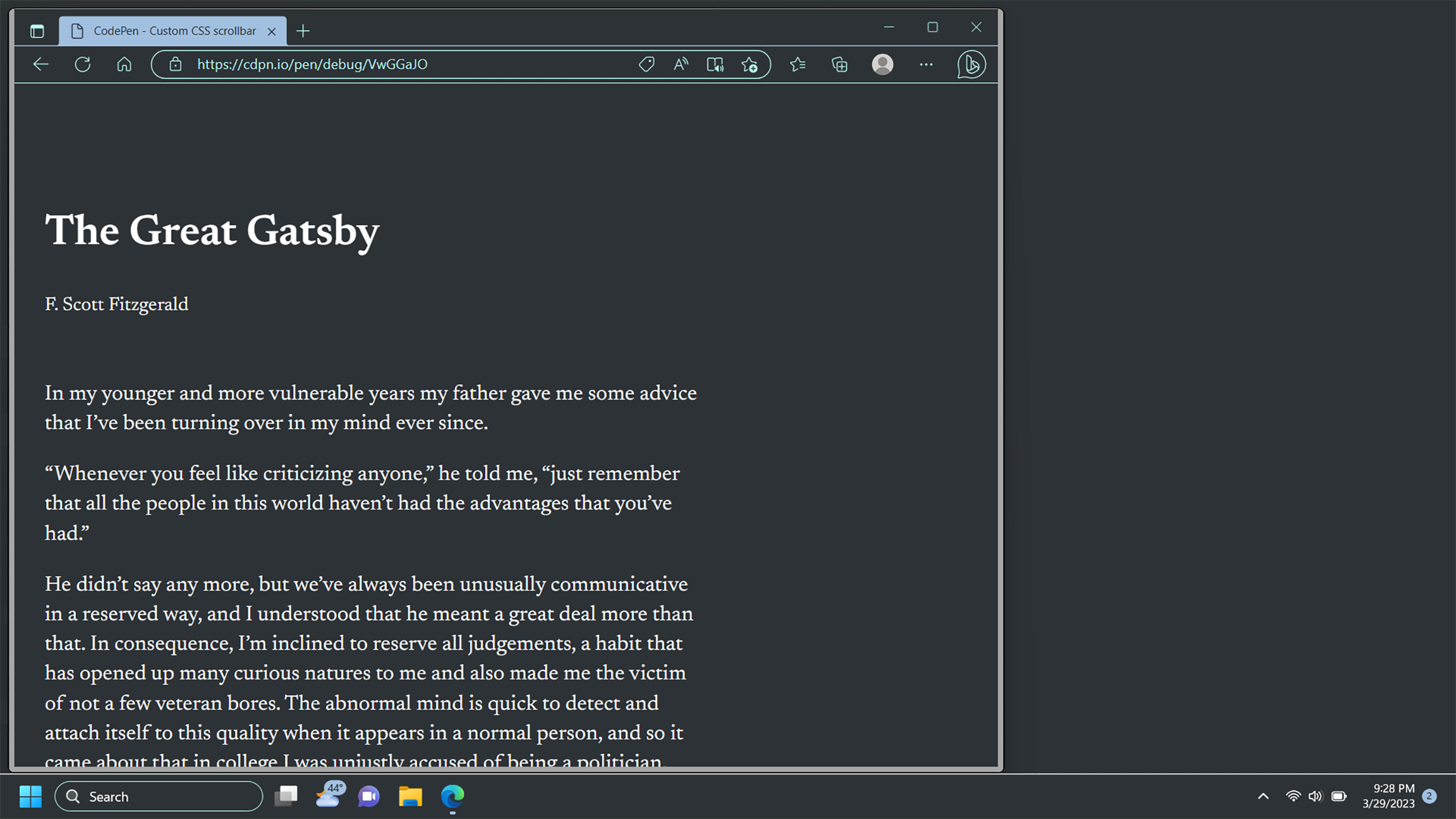Viewport: 1456px width, 819px height.
Task: Open the browser profile menu
Action: pyautogui.click(x=883, y=64)
